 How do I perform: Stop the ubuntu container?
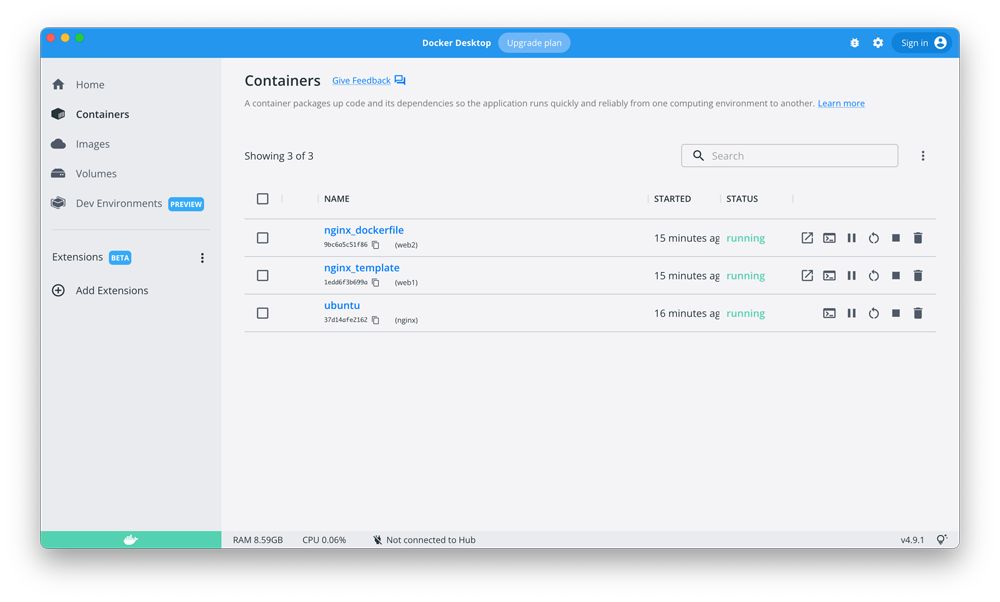(x=896, y=313)
